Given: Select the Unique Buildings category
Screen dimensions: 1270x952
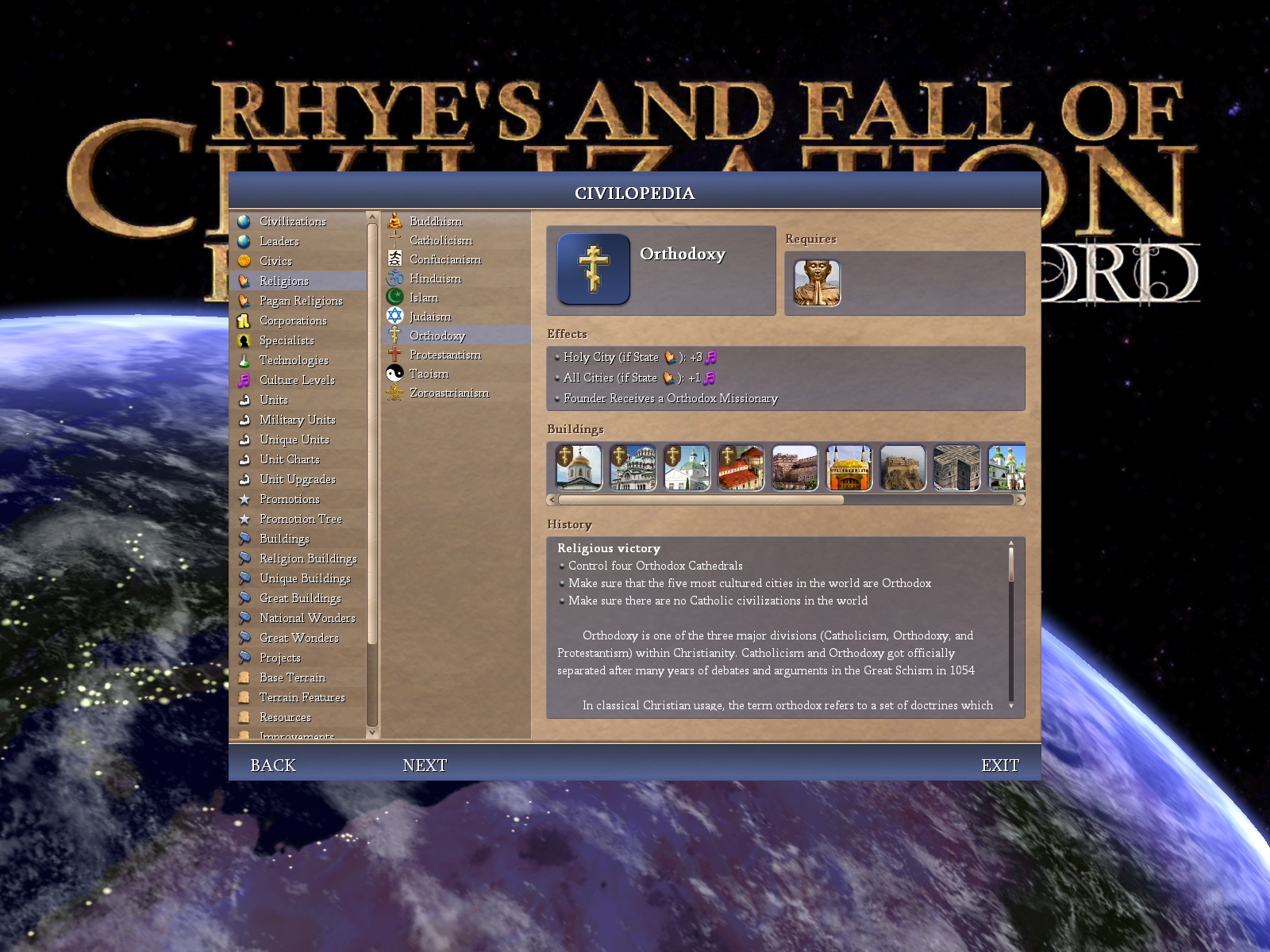Looking at the screenshot, I should (298, 578).
